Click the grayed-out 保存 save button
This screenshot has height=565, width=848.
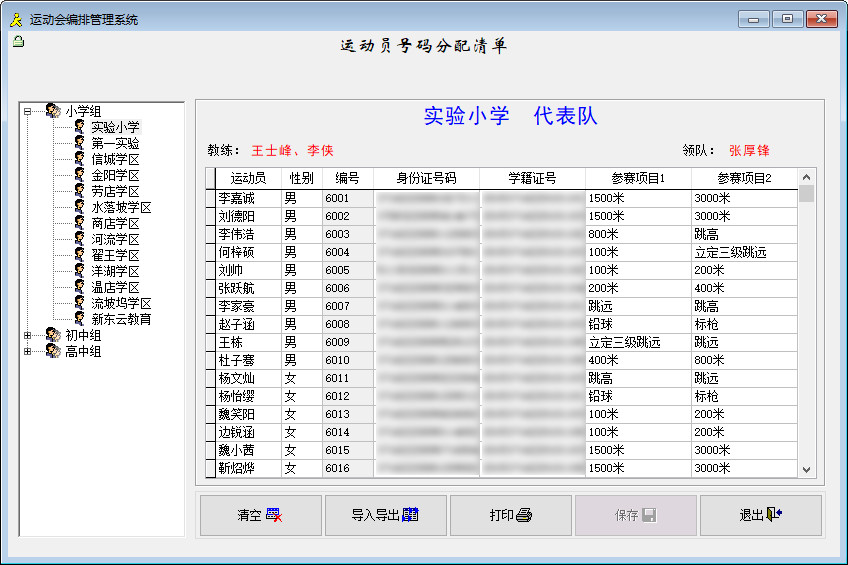coord(635,515)
